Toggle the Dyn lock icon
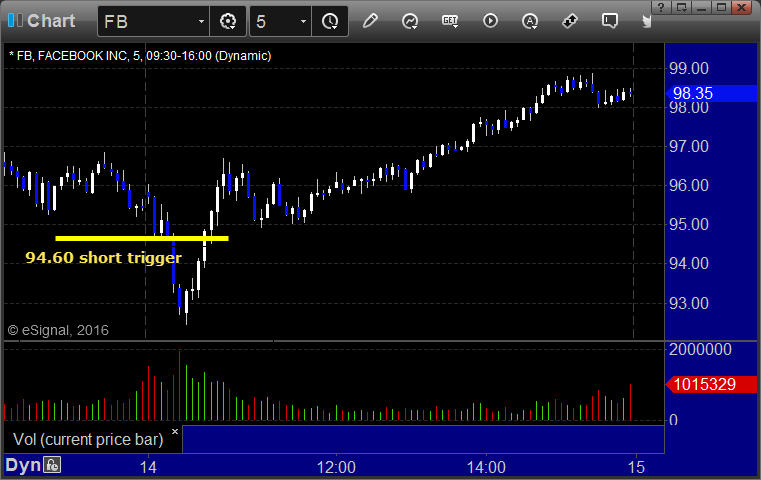761x480 pixels. [x=52, y=465]
